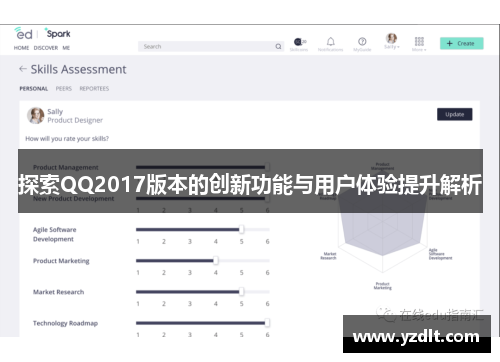The width and height of the screenshot is (500, 362).
Task: Go back using the arrow beside Skills Assessment
Action: tap(23, 69)
